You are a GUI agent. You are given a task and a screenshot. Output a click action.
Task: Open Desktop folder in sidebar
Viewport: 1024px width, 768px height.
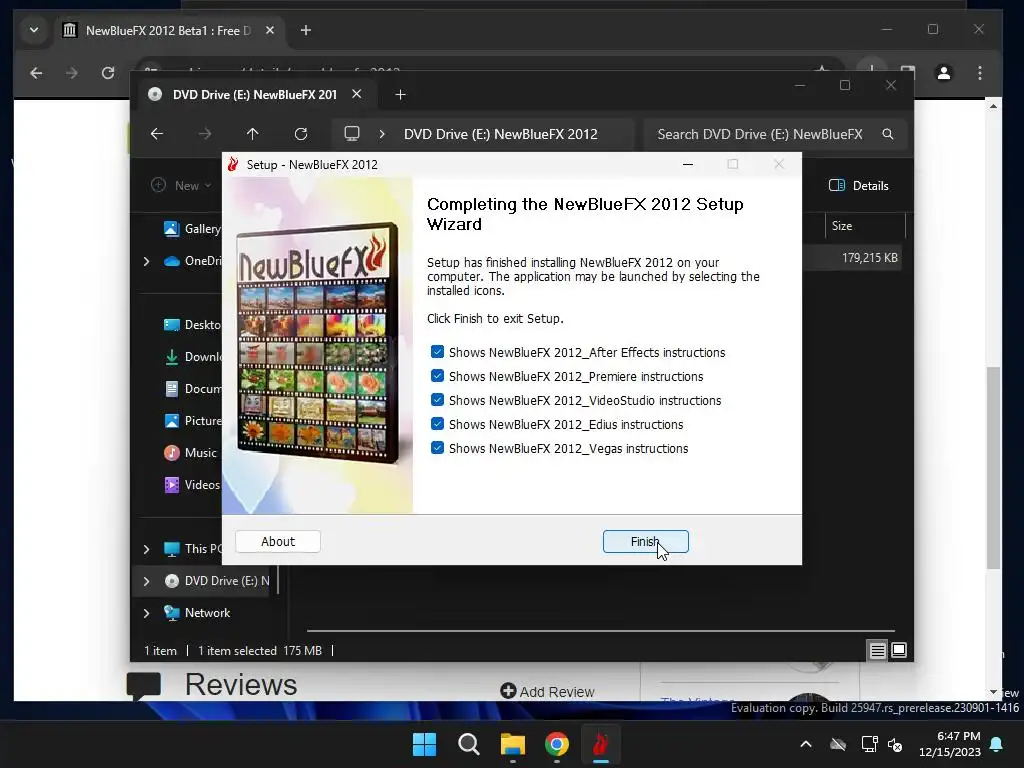click(x=192, y=325)
